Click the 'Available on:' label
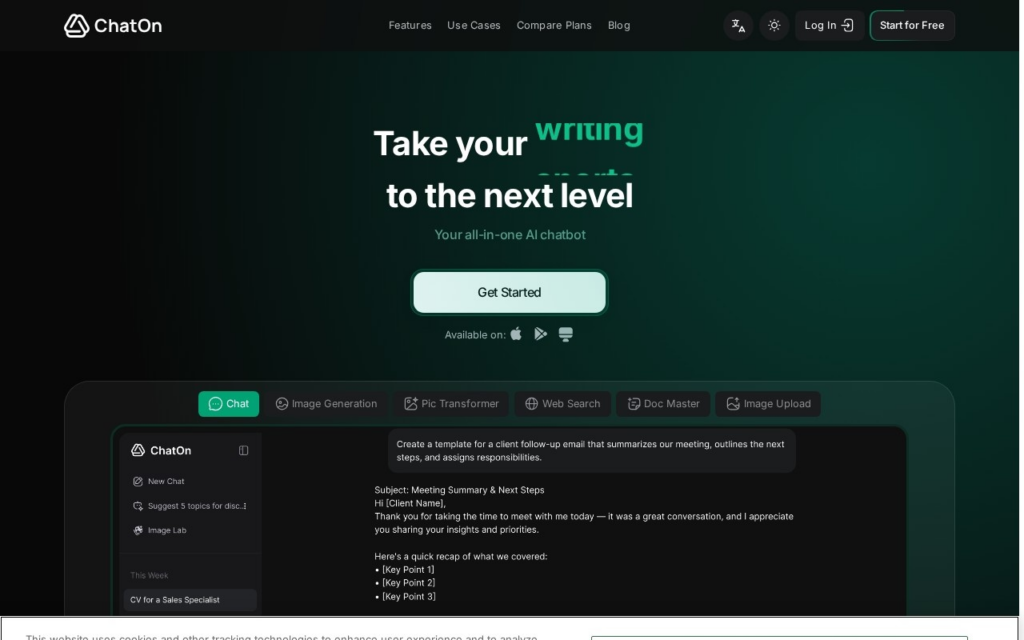1024x640 pixels. [x=475, y=335]
